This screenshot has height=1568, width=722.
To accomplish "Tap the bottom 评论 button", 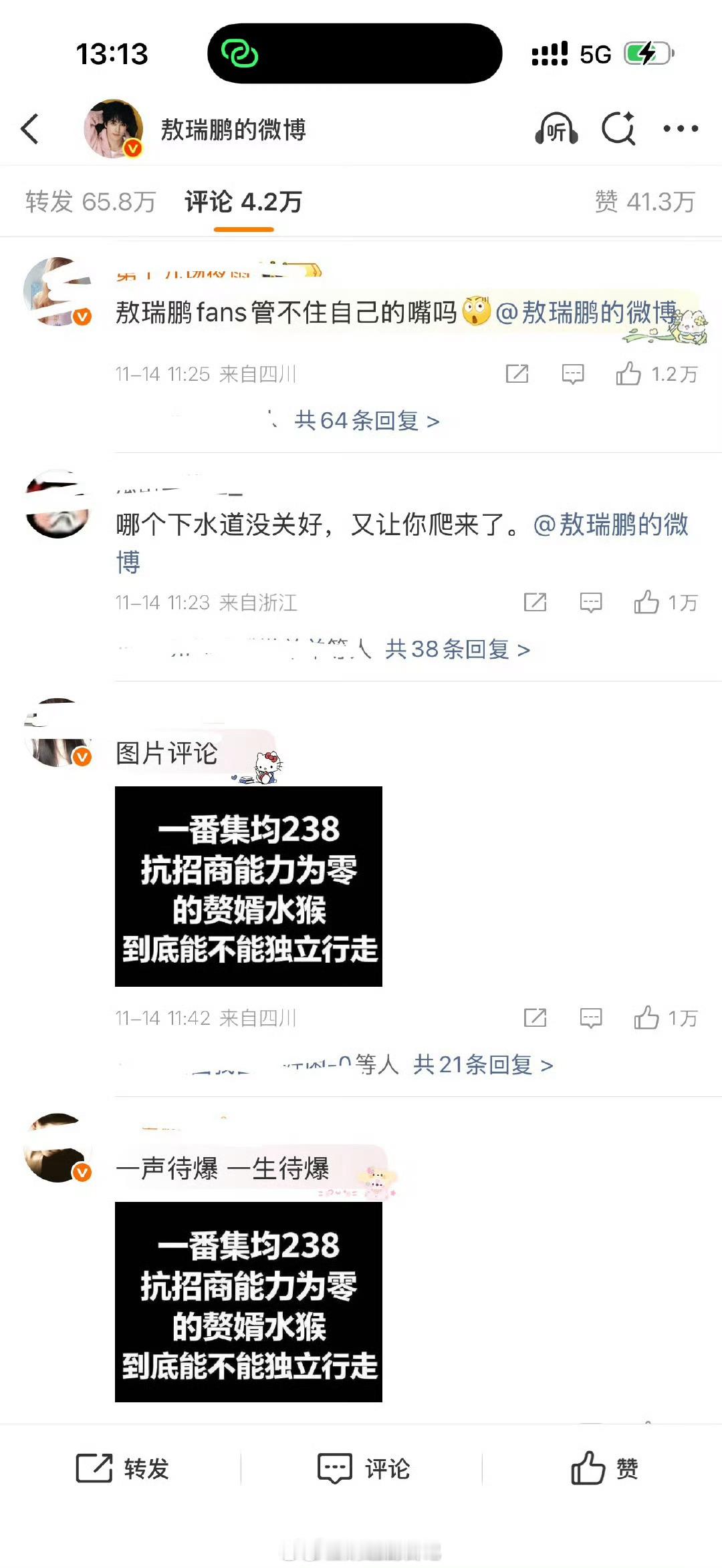I will [363, 1468].
